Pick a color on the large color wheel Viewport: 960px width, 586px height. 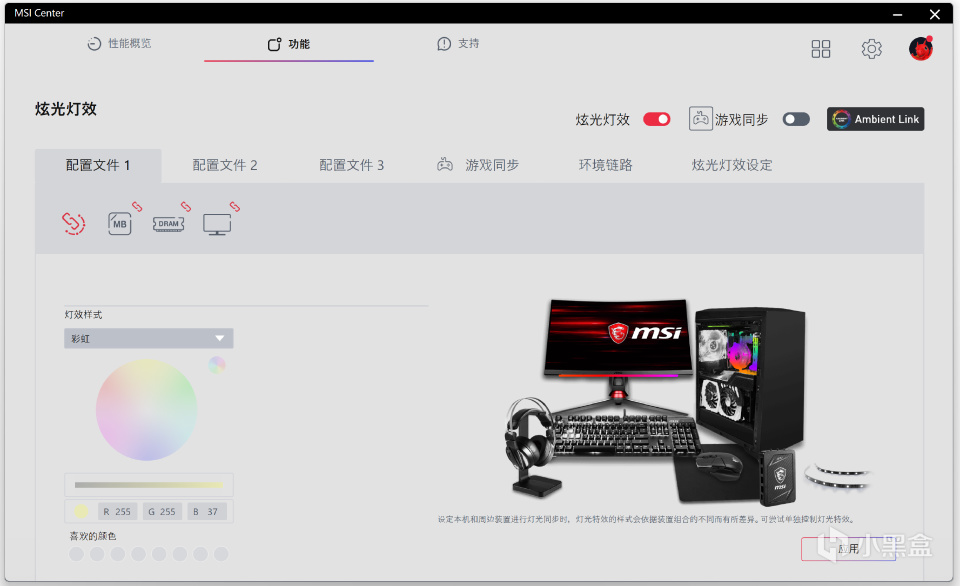[x=146, y=410]
